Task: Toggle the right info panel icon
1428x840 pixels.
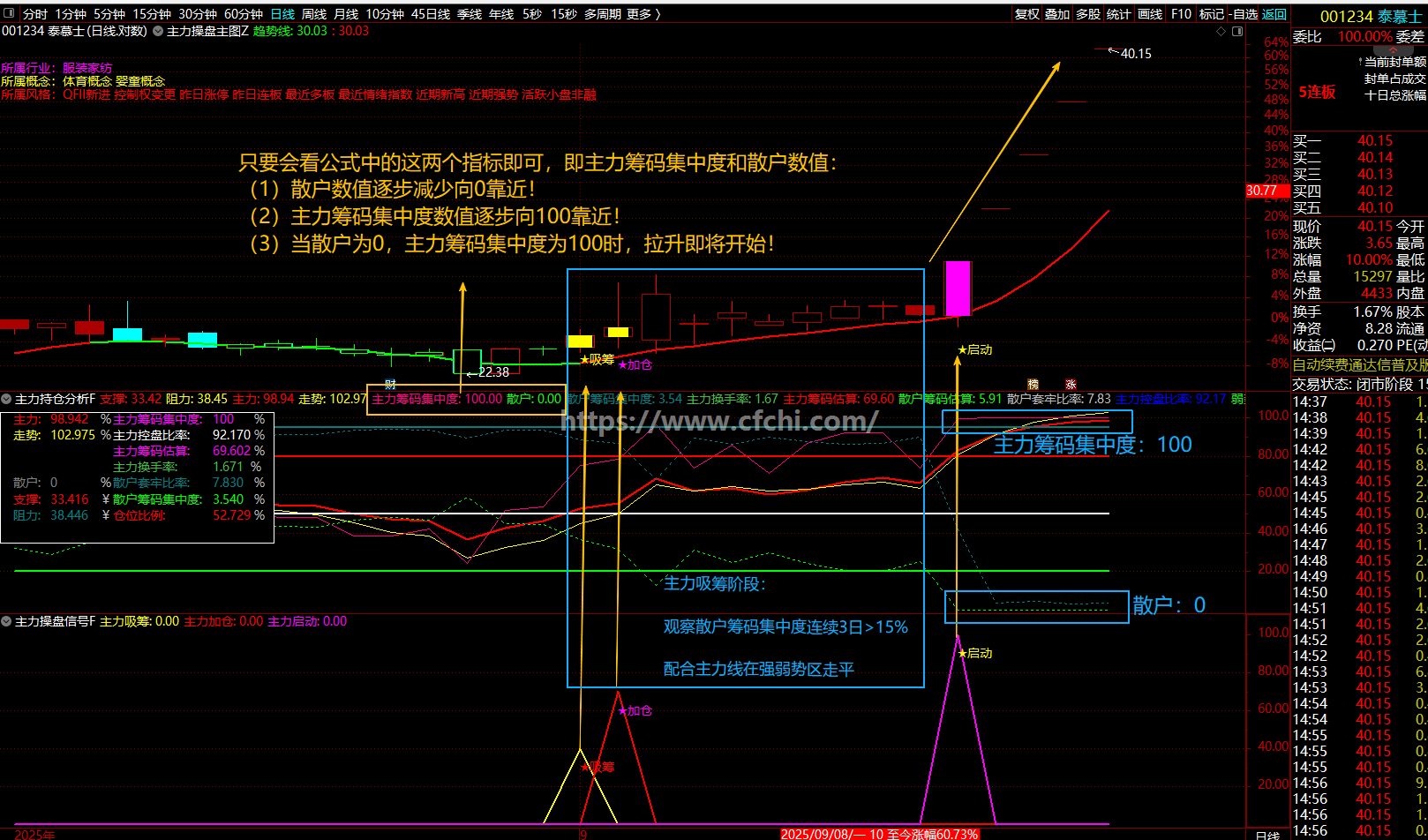Action: point(1237,31)
